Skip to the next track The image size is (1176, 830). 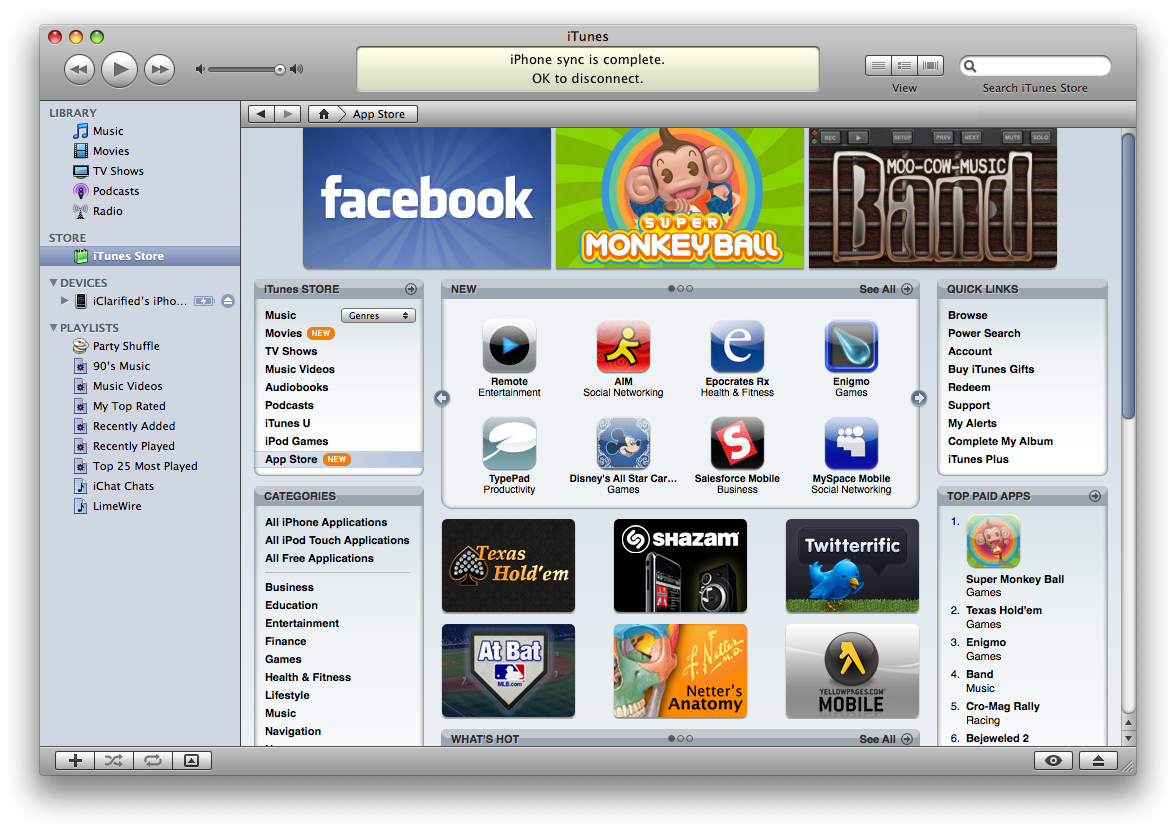click(160, 70)
